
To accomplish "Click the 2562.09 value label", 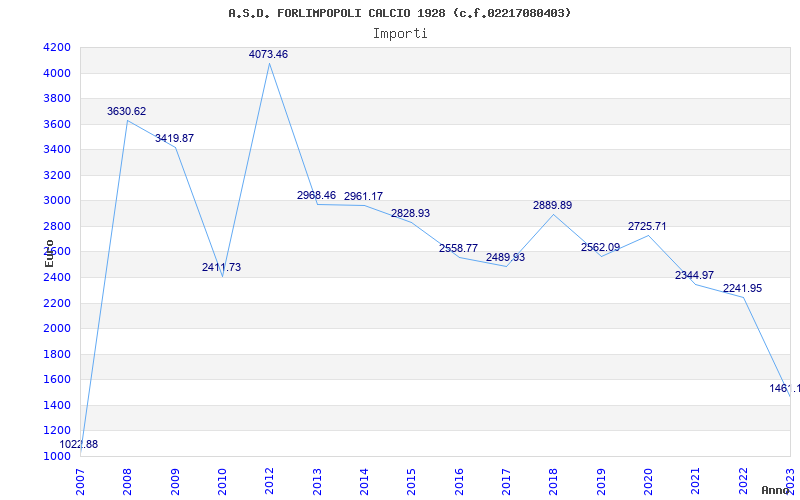I will 601,247.
